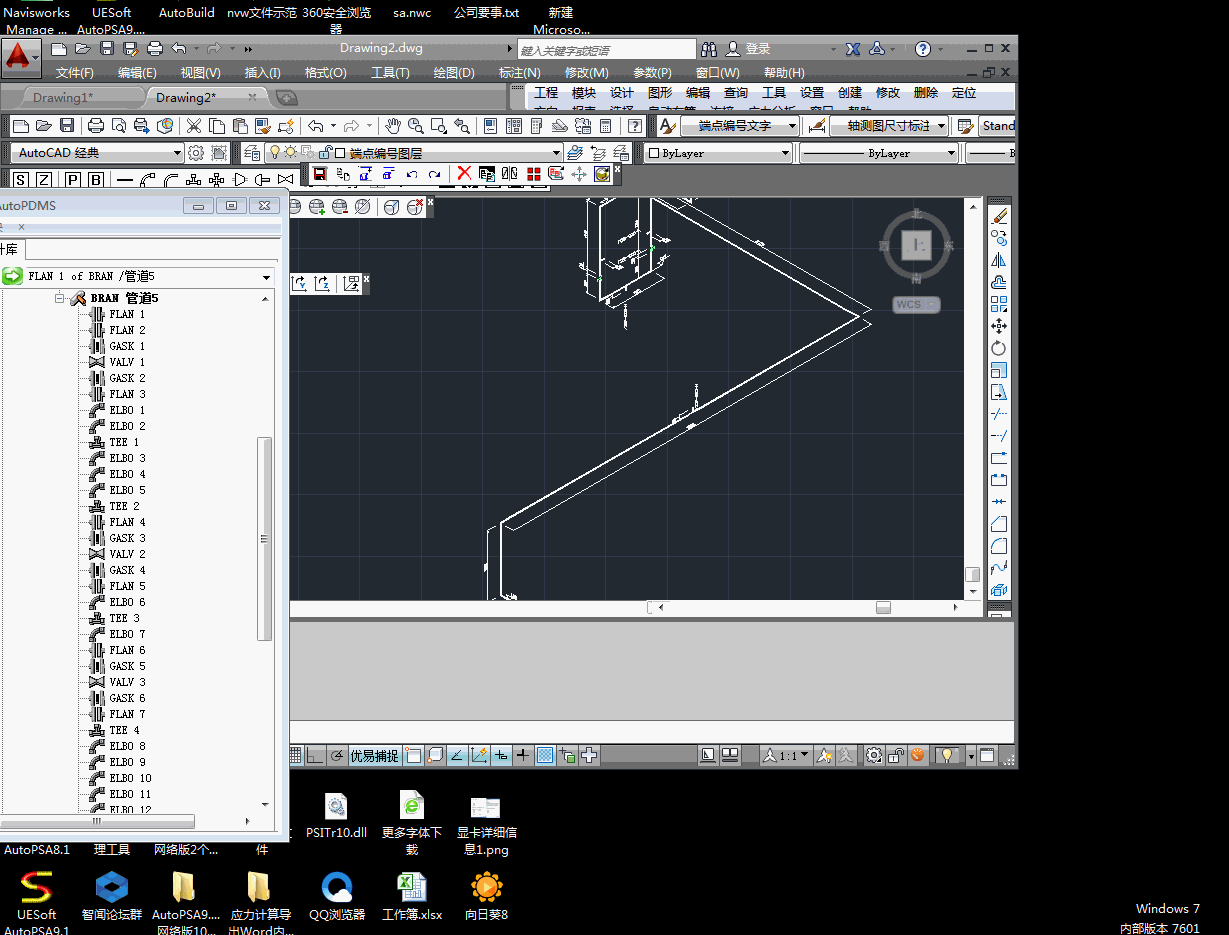Click the model space button in status bar
The height and width of the screenshot is (935, 1229).
tap(709, 755)
